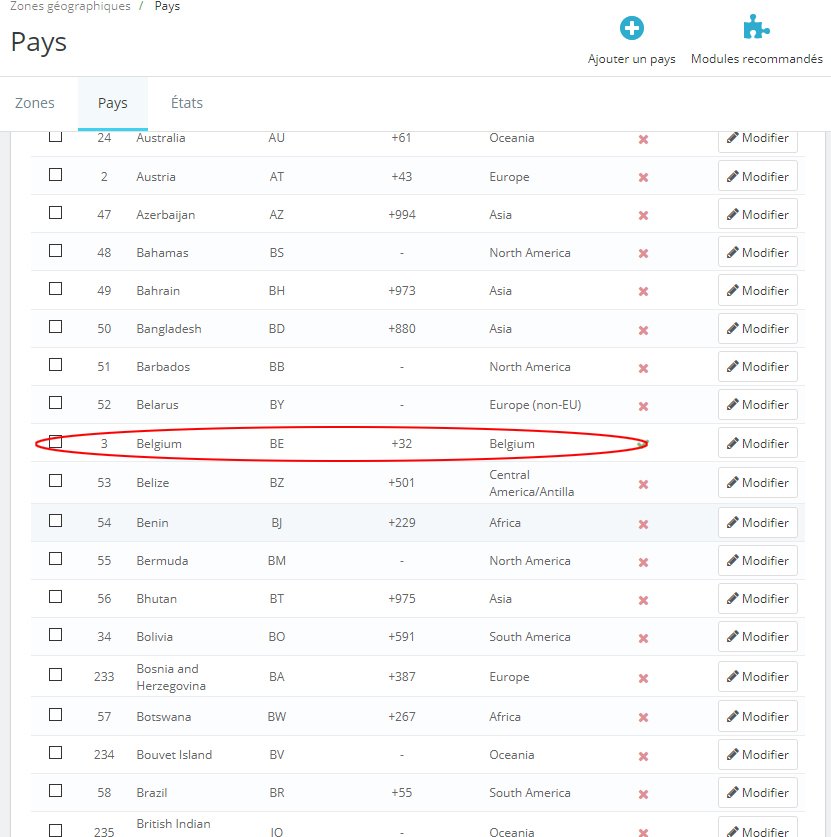The image size is (831, 837).
Task: Click the green enabled checkmark for Belgium
Action: click(643, 444)
